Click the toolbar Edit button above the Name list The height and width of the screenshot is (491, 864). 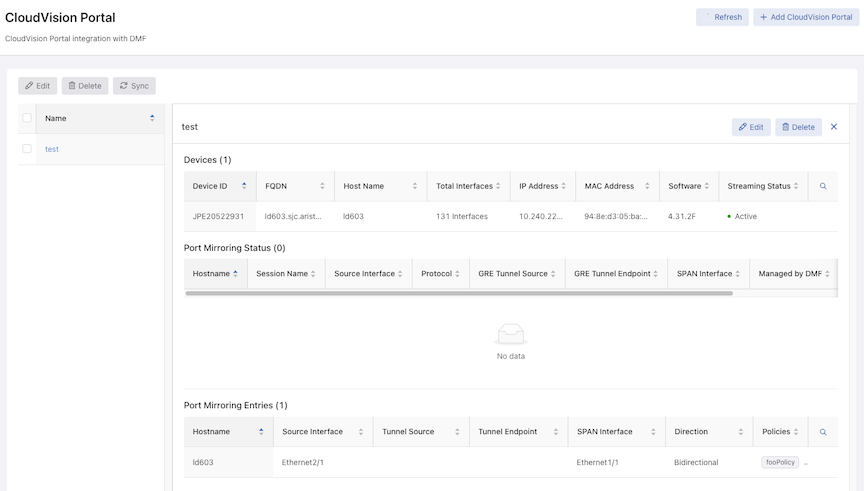point(37,86)
